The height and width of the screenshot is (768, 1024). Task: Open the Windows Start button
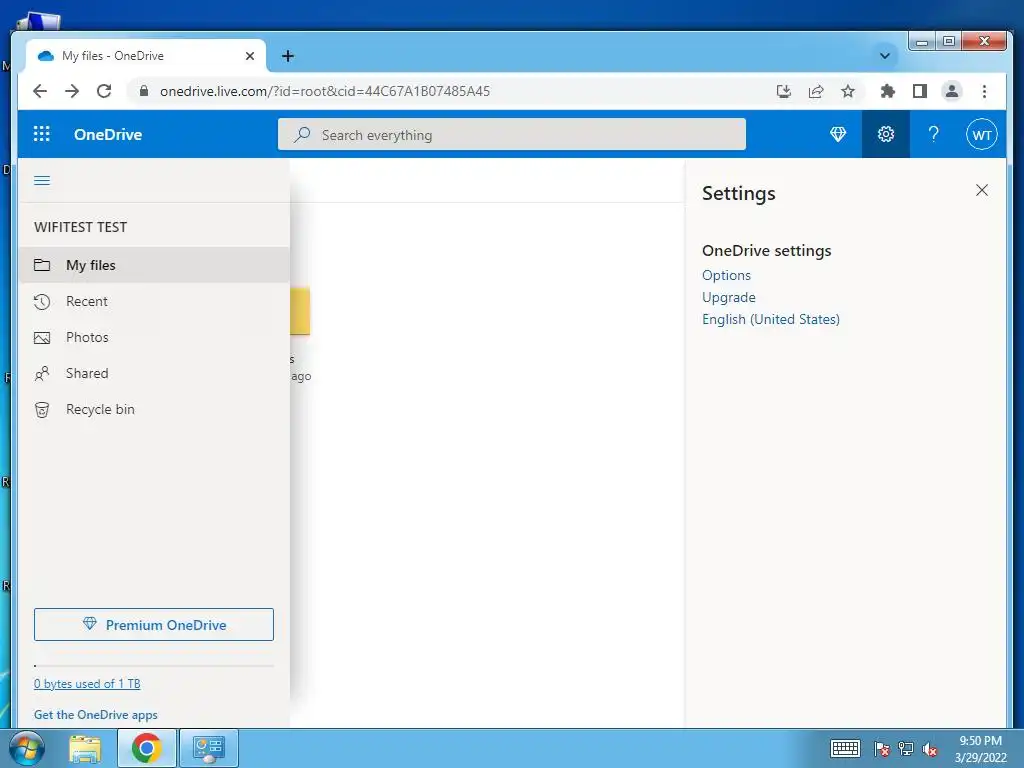coord(27,748)
